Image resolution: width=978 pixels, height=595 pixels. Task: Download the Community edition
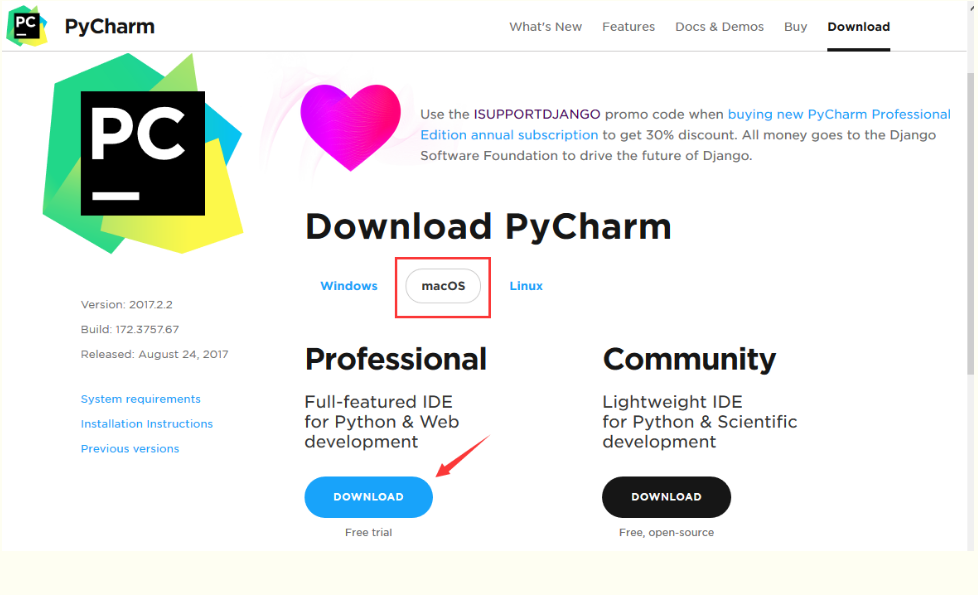coord(666,497)
